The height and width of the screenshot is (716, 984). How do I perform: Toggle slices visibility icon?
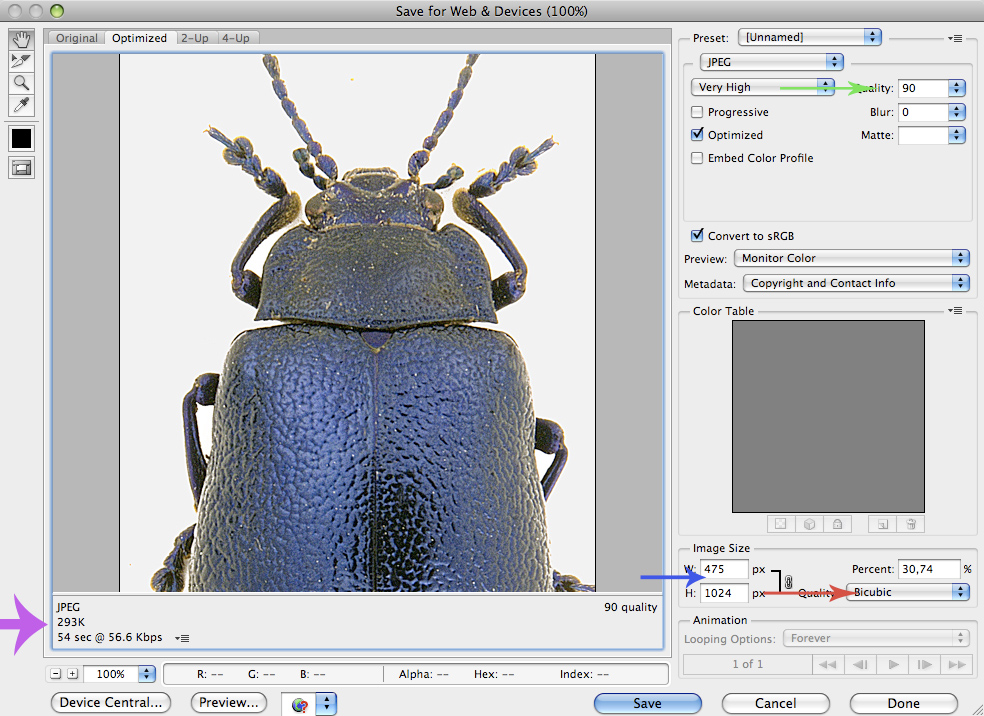click(21, 168)
